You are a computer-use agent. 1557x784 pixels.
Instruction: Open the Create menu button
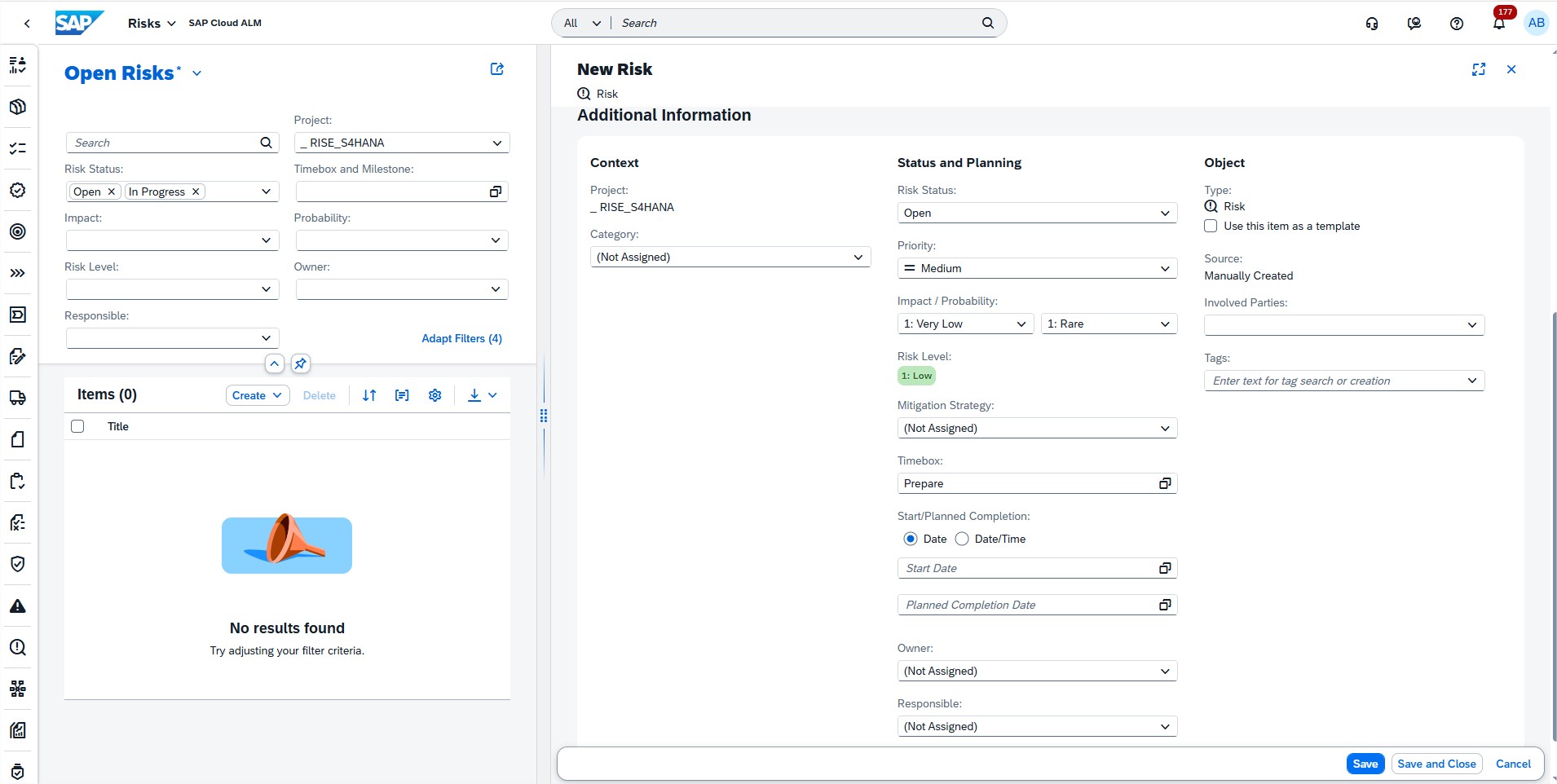click(x=257, y=395)
